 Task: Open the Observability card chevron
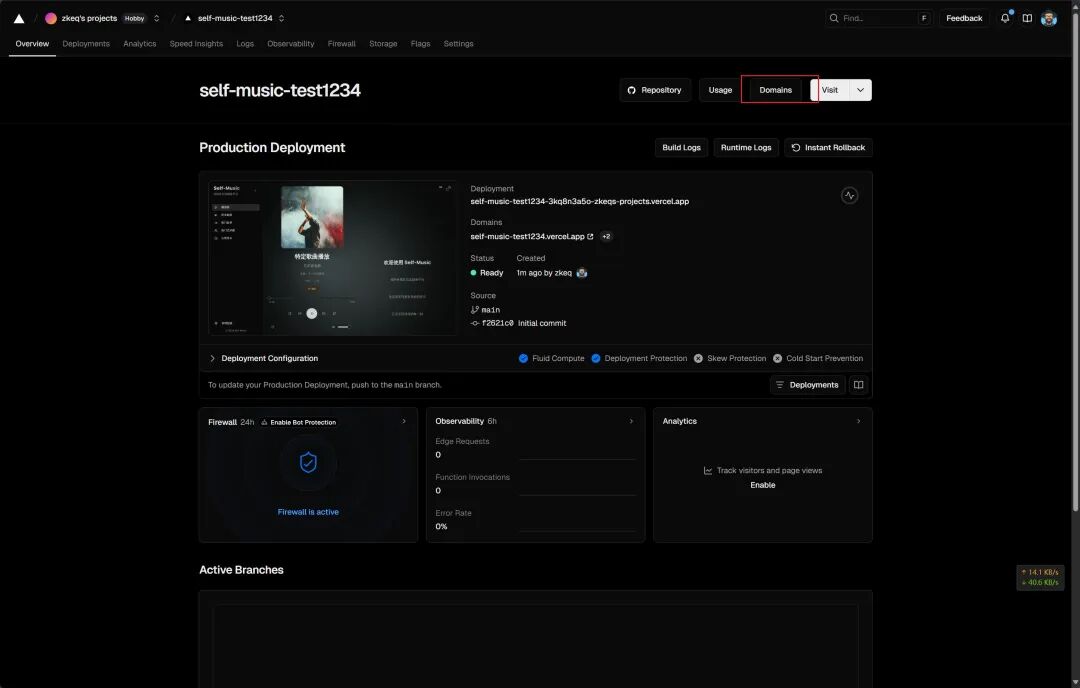pos(632,421)
